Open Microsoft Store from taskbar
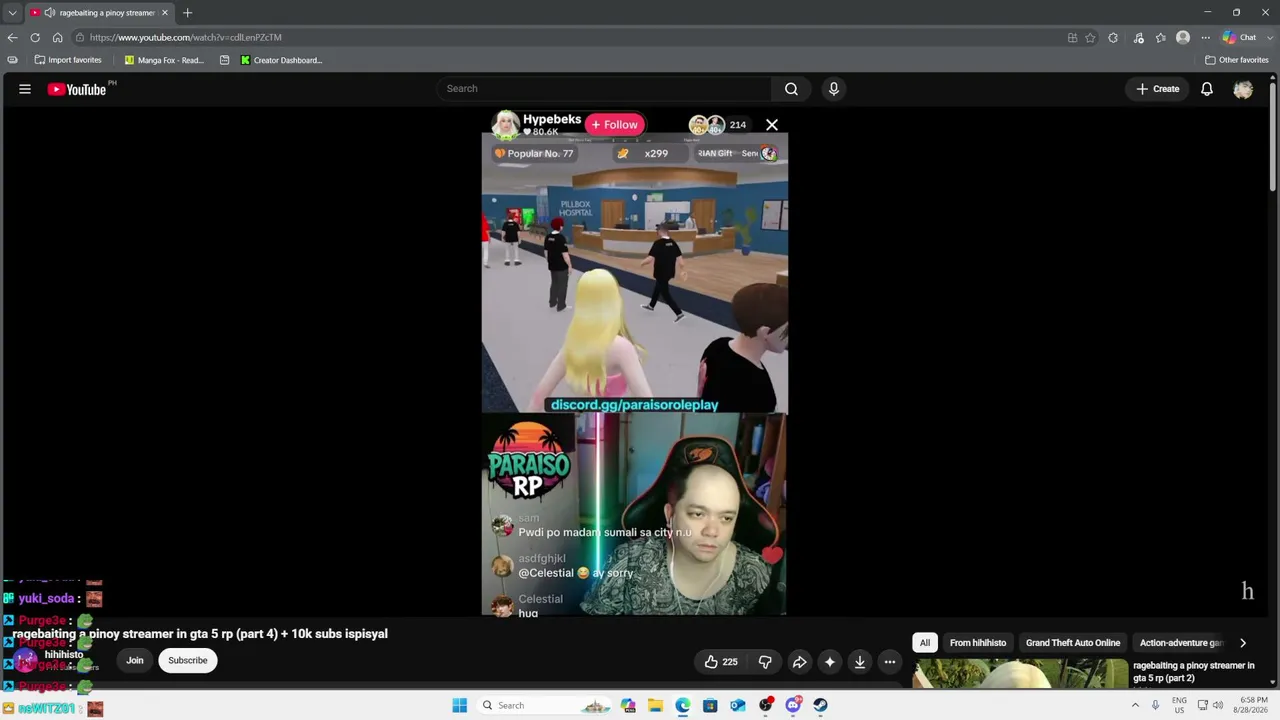The width and height of the screenshot is (1280, 720). coord(710,706)
